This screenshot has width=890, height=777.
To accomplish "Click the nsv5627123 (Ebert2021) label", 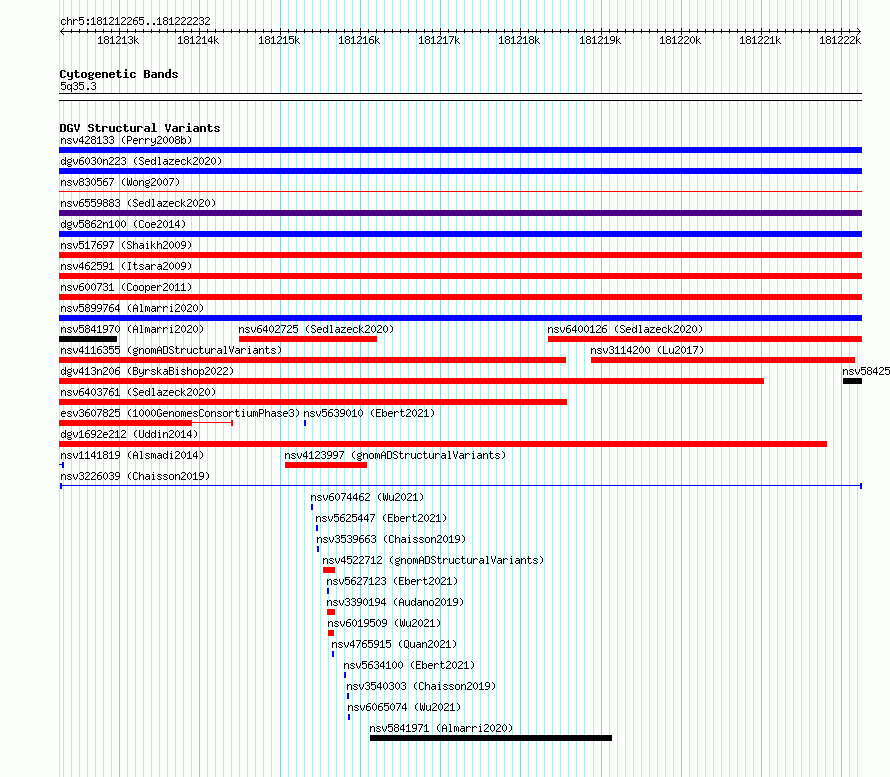I will coord(392,581).
